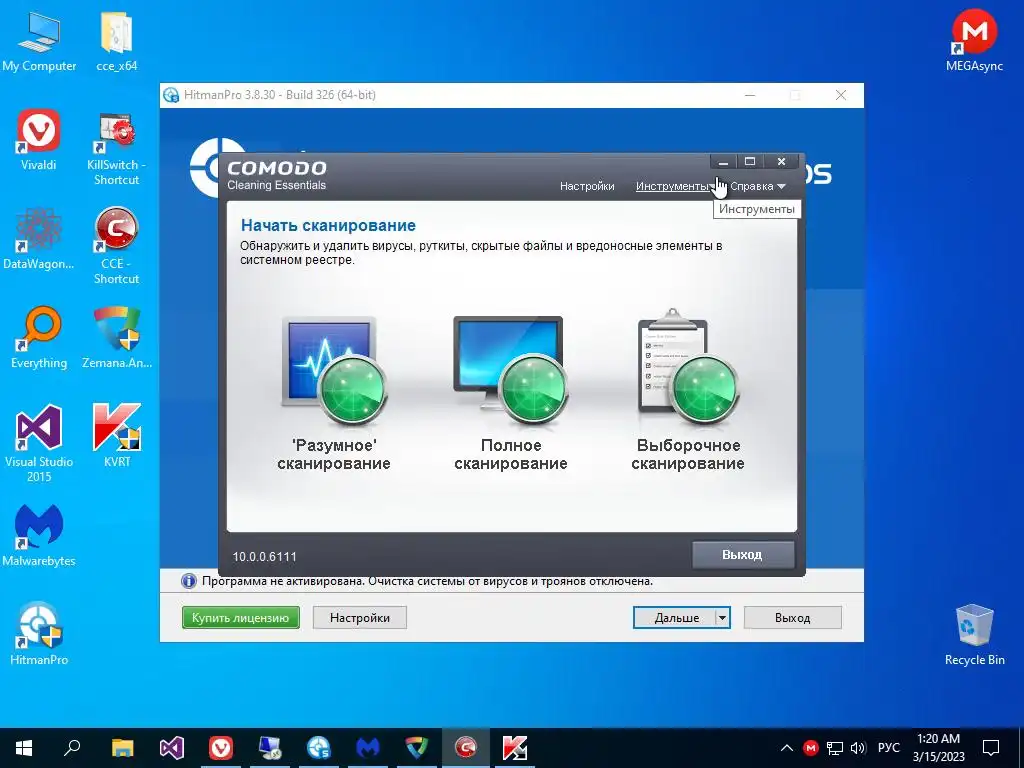Open the Инструменты menu in Comodo
The height and width of the screenshot is (768, 1024).
pyautogui.click(x=673, y=186)
